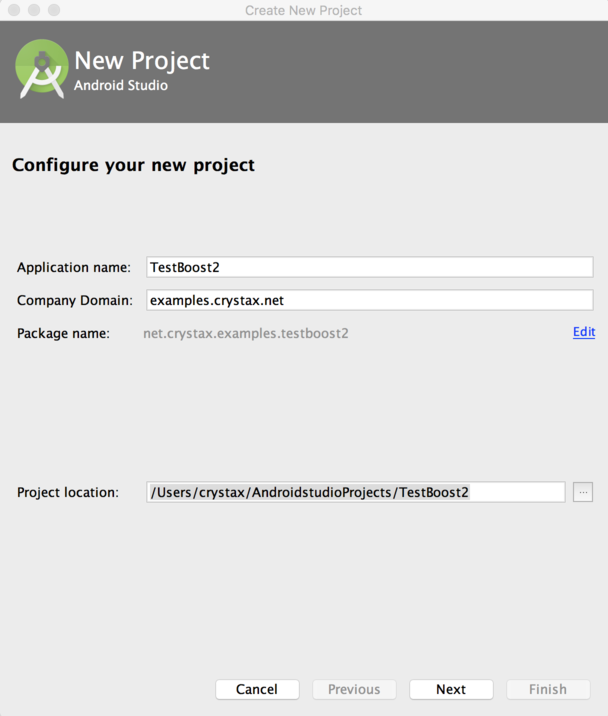Focus the Application name field TestBoost2
The height and width of the screenshot is (716, 608).
[x=370, y=267]
